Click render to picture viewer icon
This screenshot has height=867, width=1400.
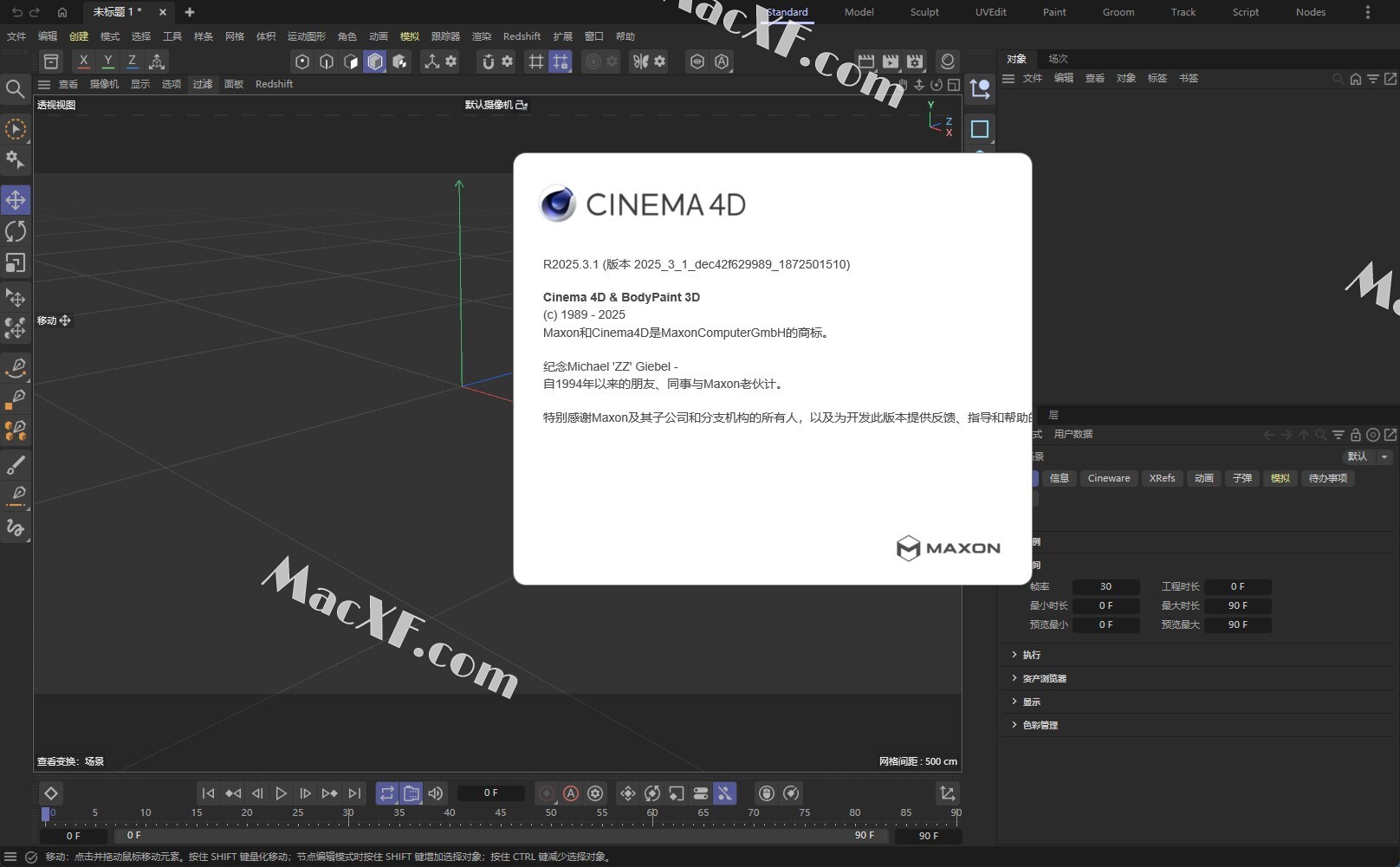coord(891,61)
